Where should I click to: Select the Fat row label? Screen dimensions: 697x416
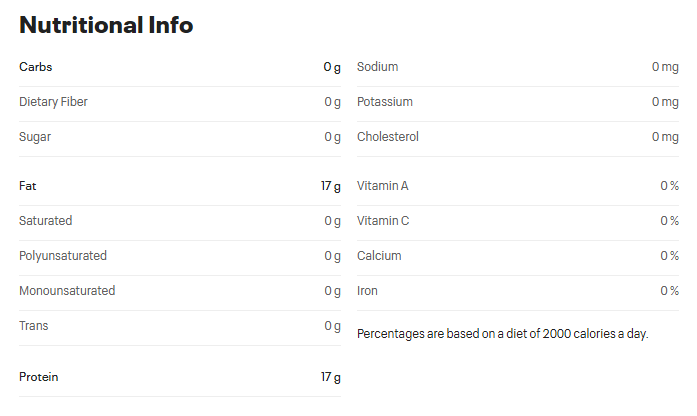pos(28,186)
